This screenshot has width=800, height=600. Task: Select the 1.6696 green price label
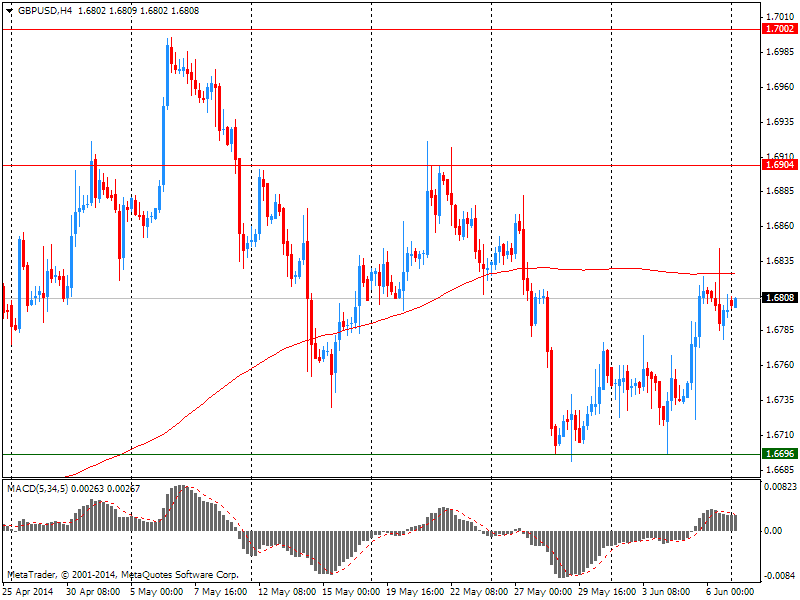780,454
